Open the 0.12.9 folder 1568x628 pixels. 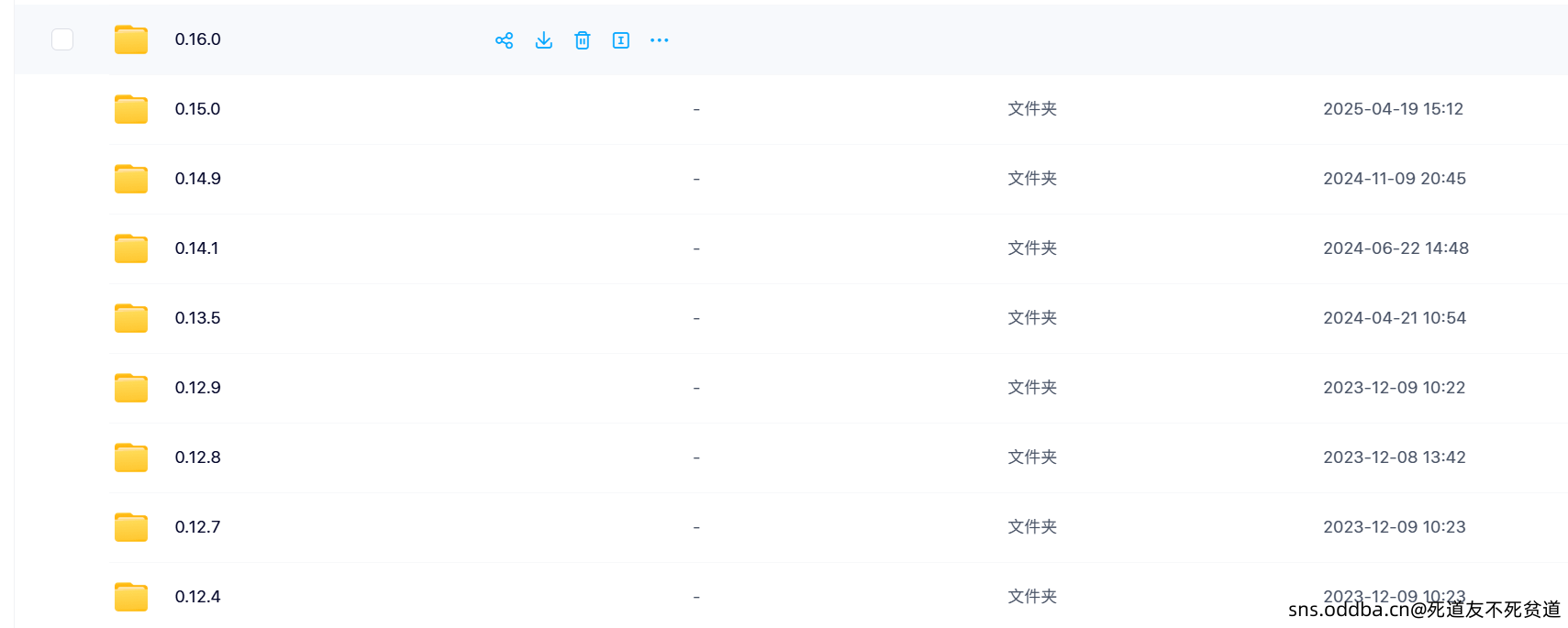pos(198,388)
